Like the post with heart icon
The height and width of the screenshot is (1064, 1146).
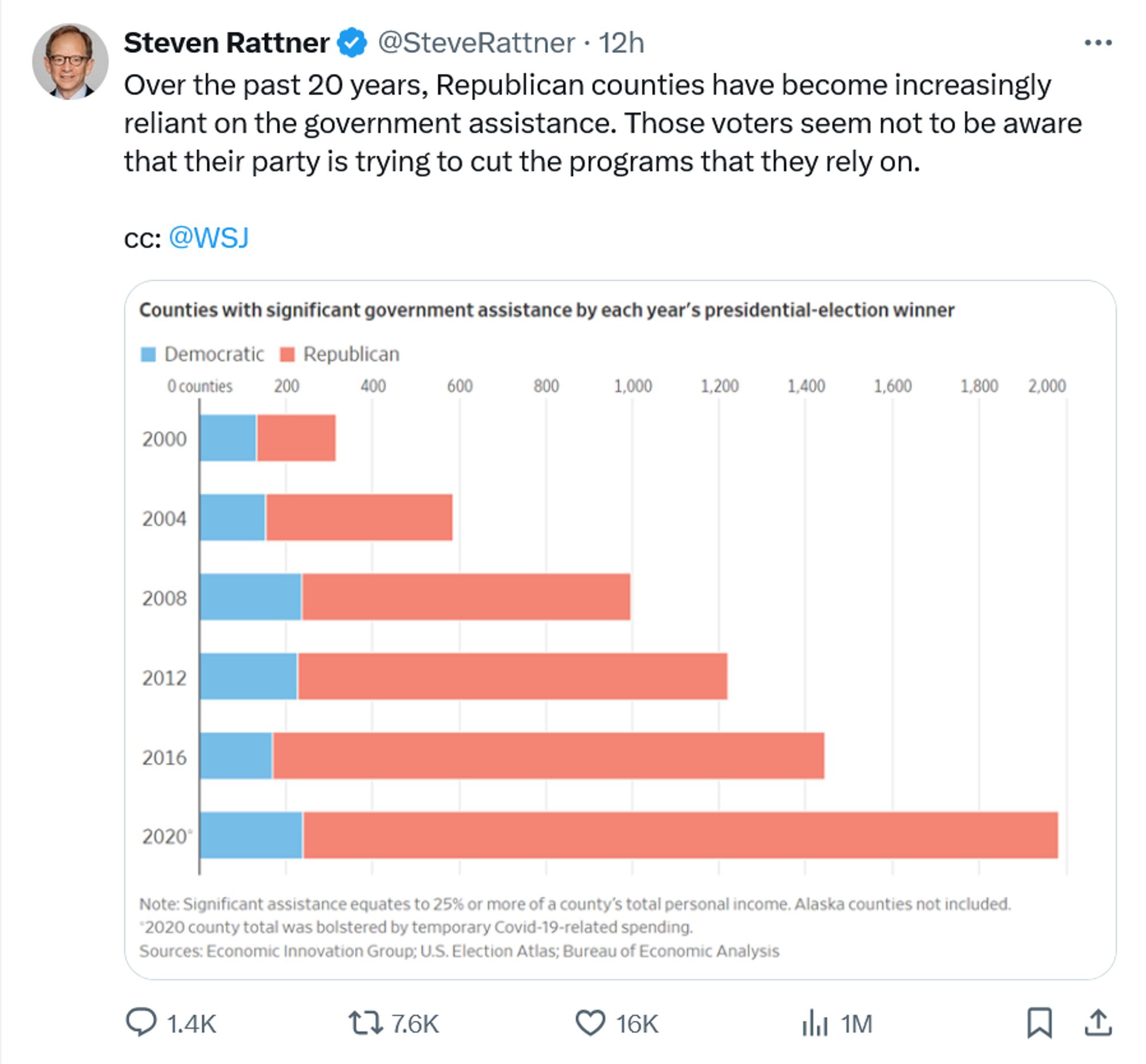tap(590, 1023)
